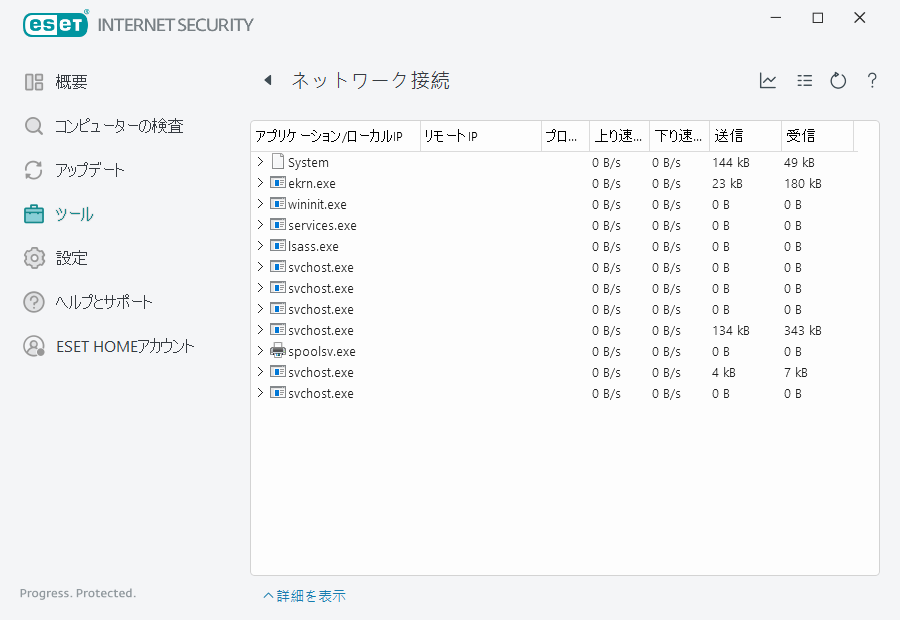This screenshot has height=620, width=900.
Task: Click the 7 kB received value
Action: 796,373
